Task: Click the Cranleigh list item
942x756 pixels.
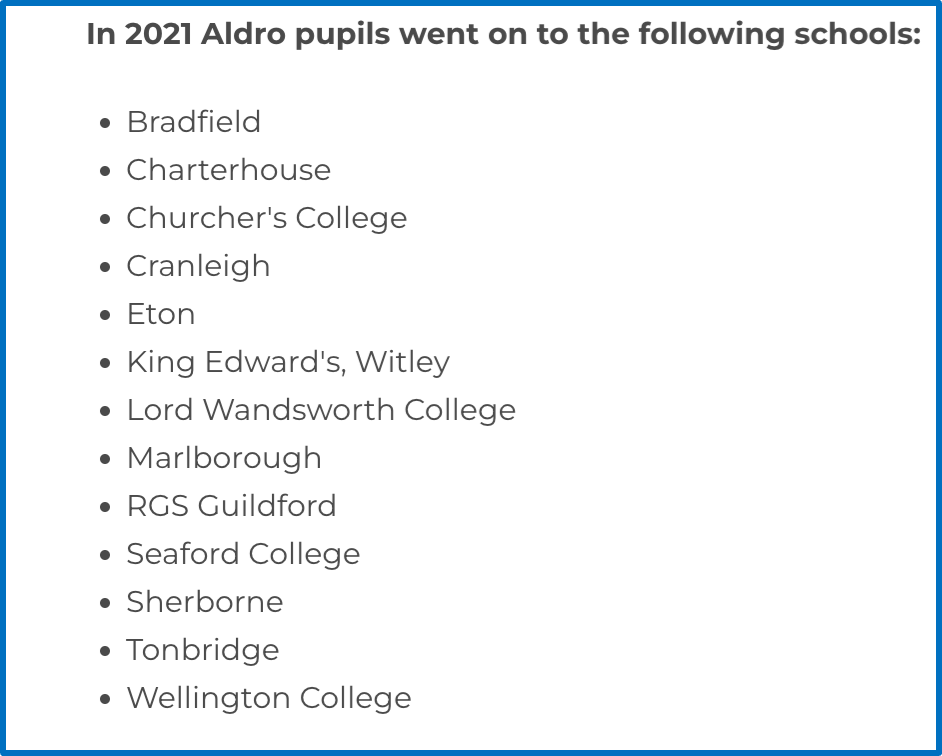Action: pos(198,267)
